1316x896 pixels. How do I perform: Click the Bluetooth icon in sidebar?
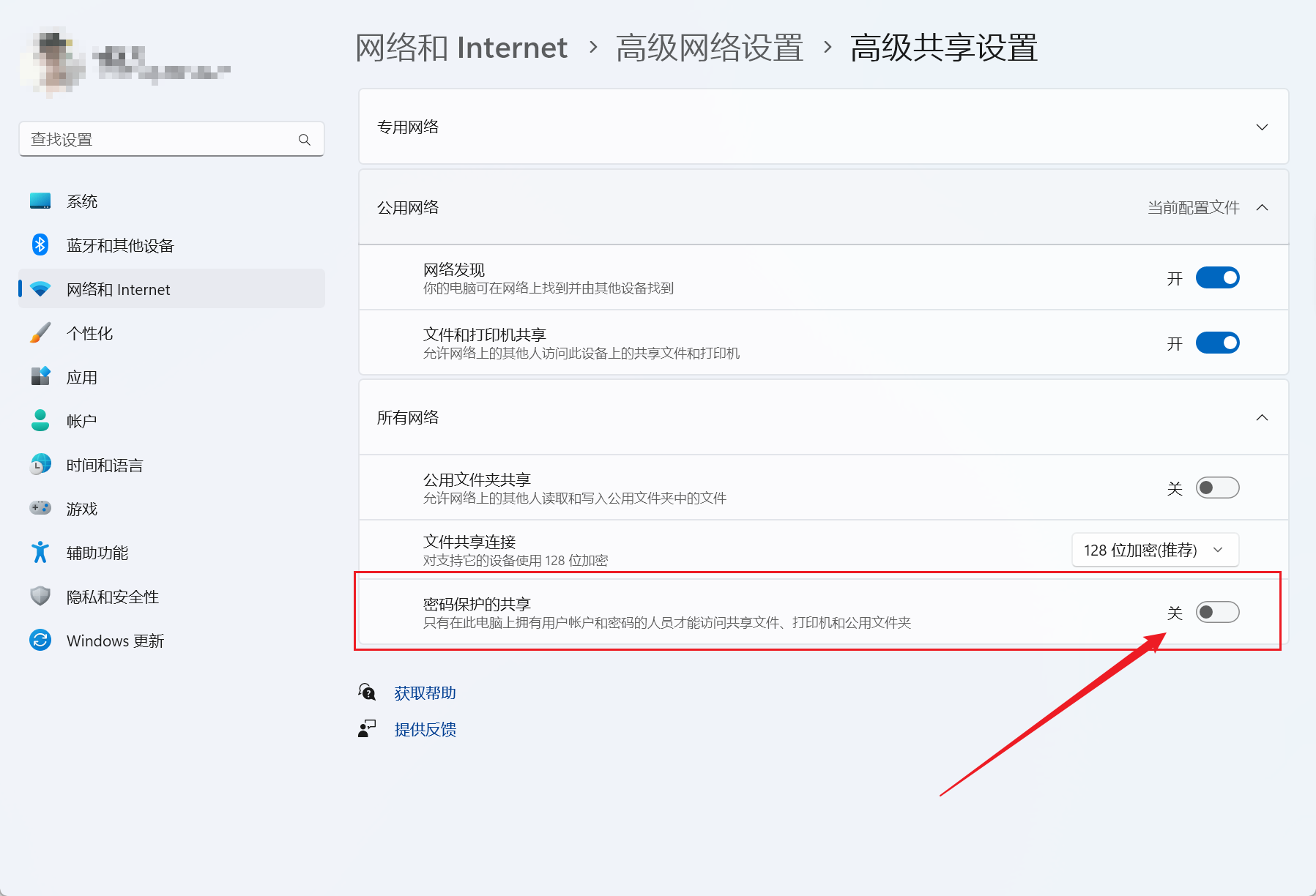tap(40, 245)
